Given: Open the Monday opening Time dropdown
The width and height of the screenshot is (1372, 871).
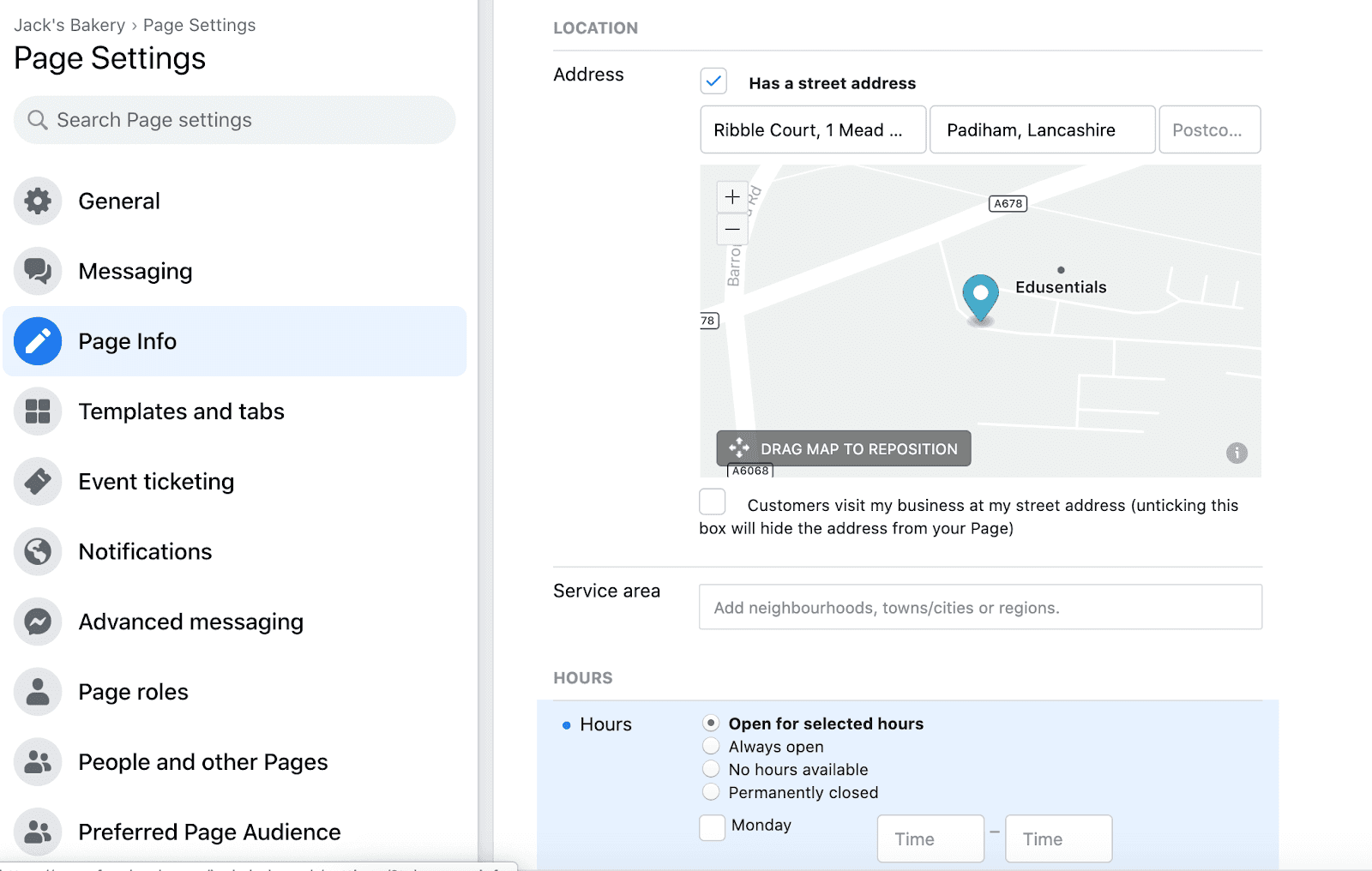Looking at the screenshot, I should click(930, 838).
